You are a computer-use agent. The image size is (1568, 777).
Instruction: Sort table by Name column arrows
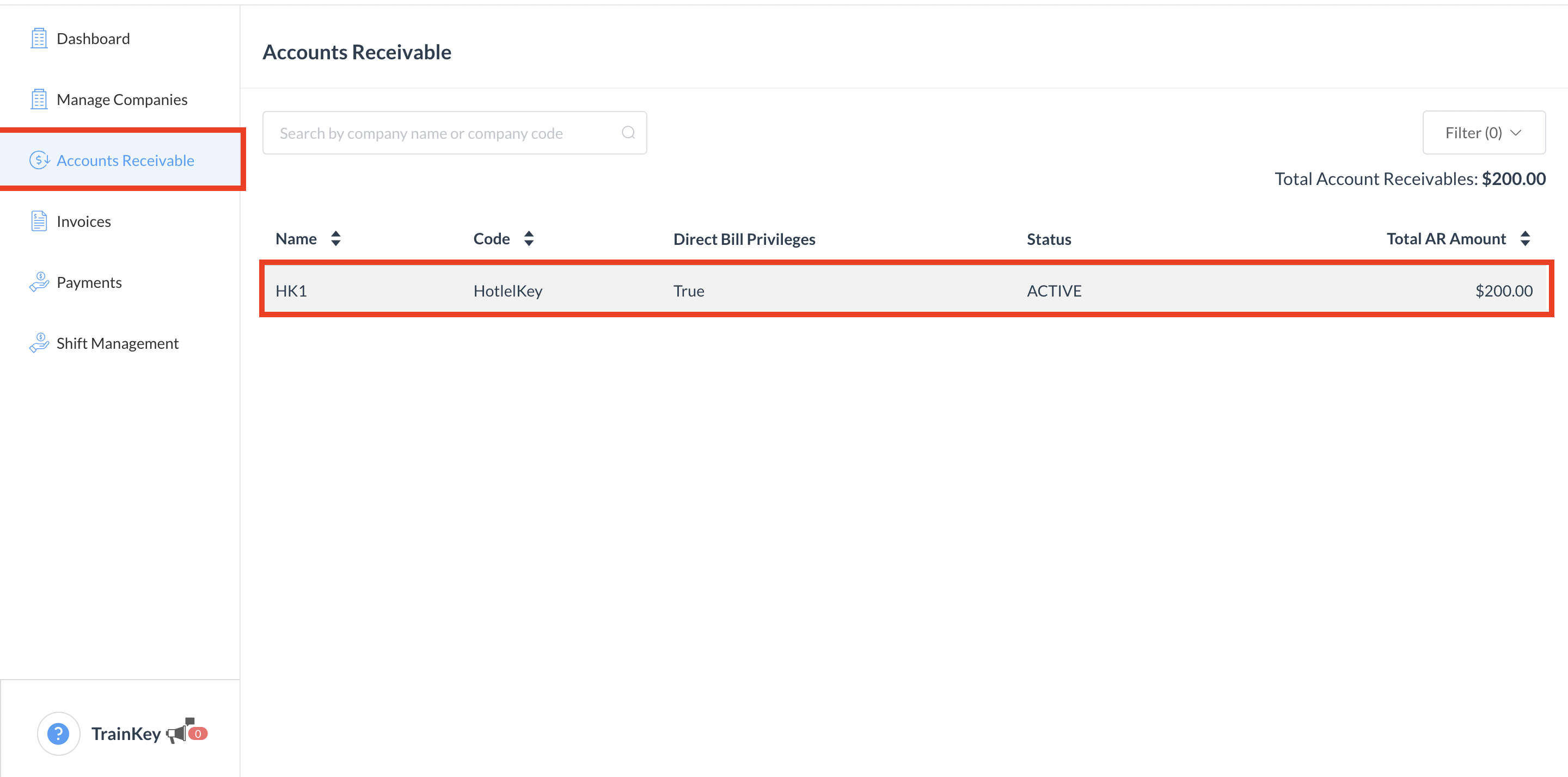pyautogui.click(x=335, y=238)
